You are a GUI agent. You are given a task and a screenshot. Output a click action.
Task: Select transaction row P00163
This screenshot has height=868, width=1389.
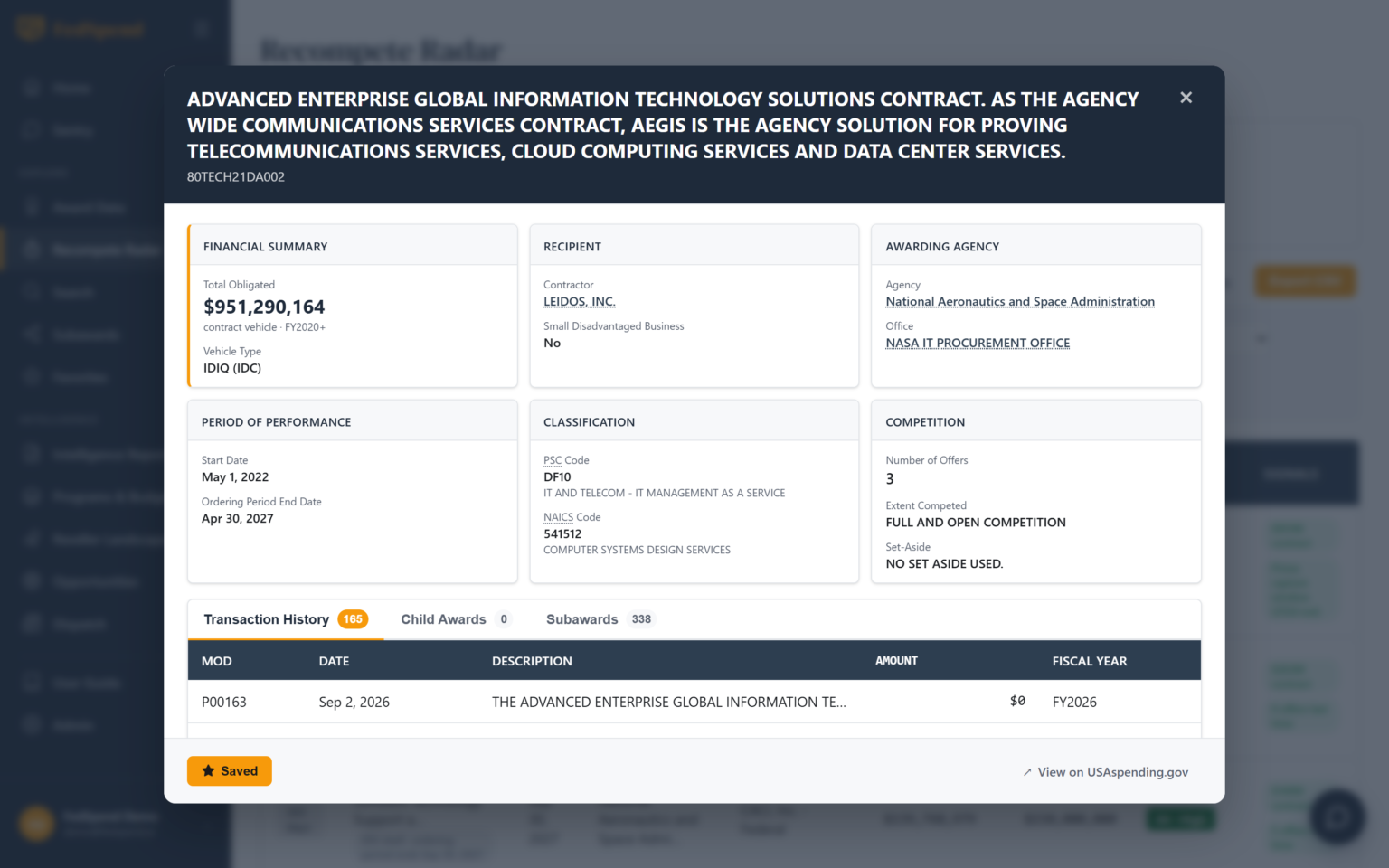694,702
